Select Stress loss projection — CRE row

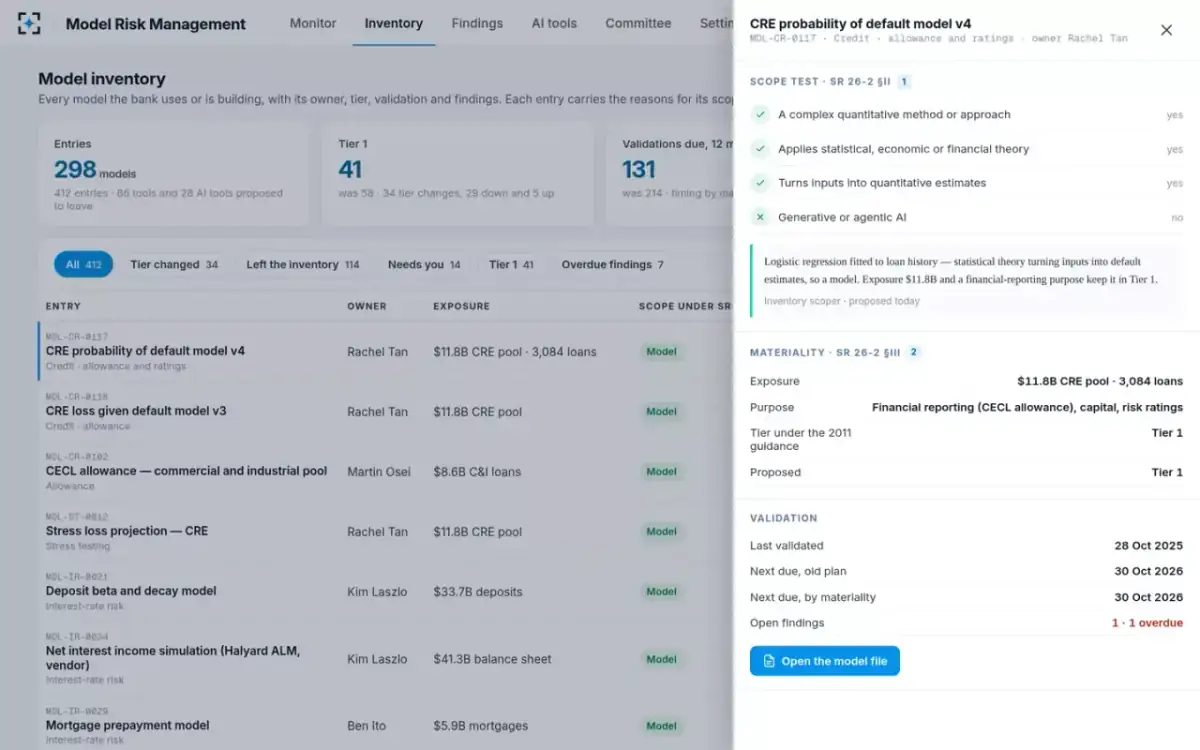click(386, 531)
